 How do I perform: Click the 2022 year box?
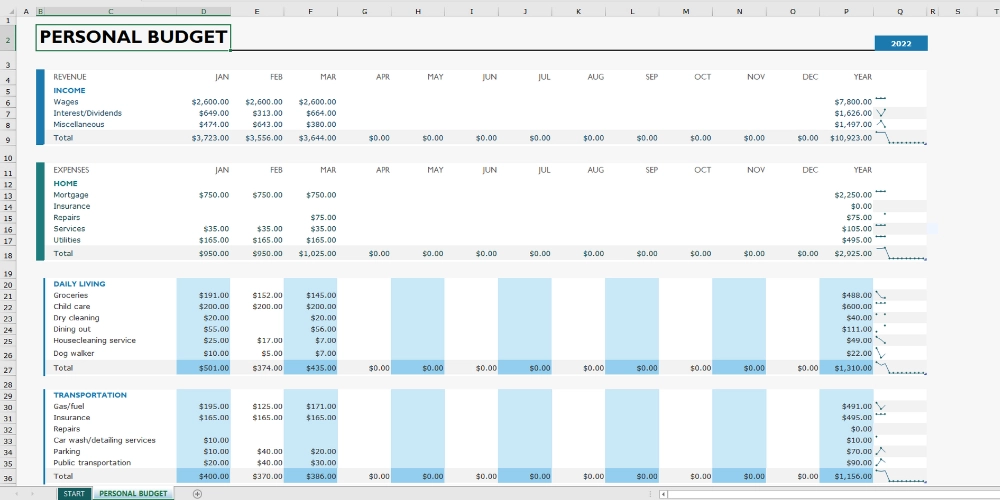[x=900, y=43]
